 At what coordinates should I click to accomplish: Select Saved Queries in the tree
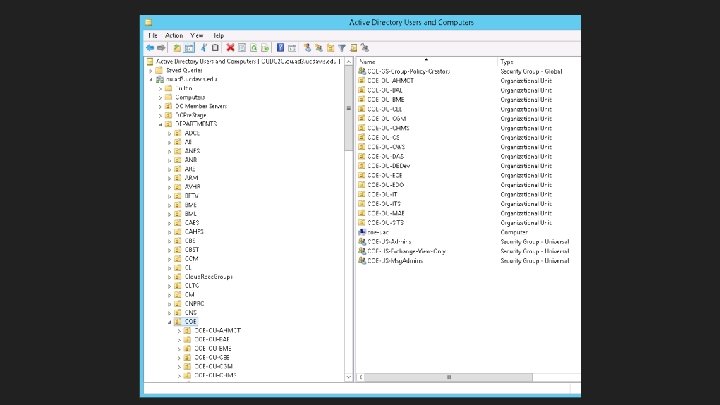click(x=184, y=70)
